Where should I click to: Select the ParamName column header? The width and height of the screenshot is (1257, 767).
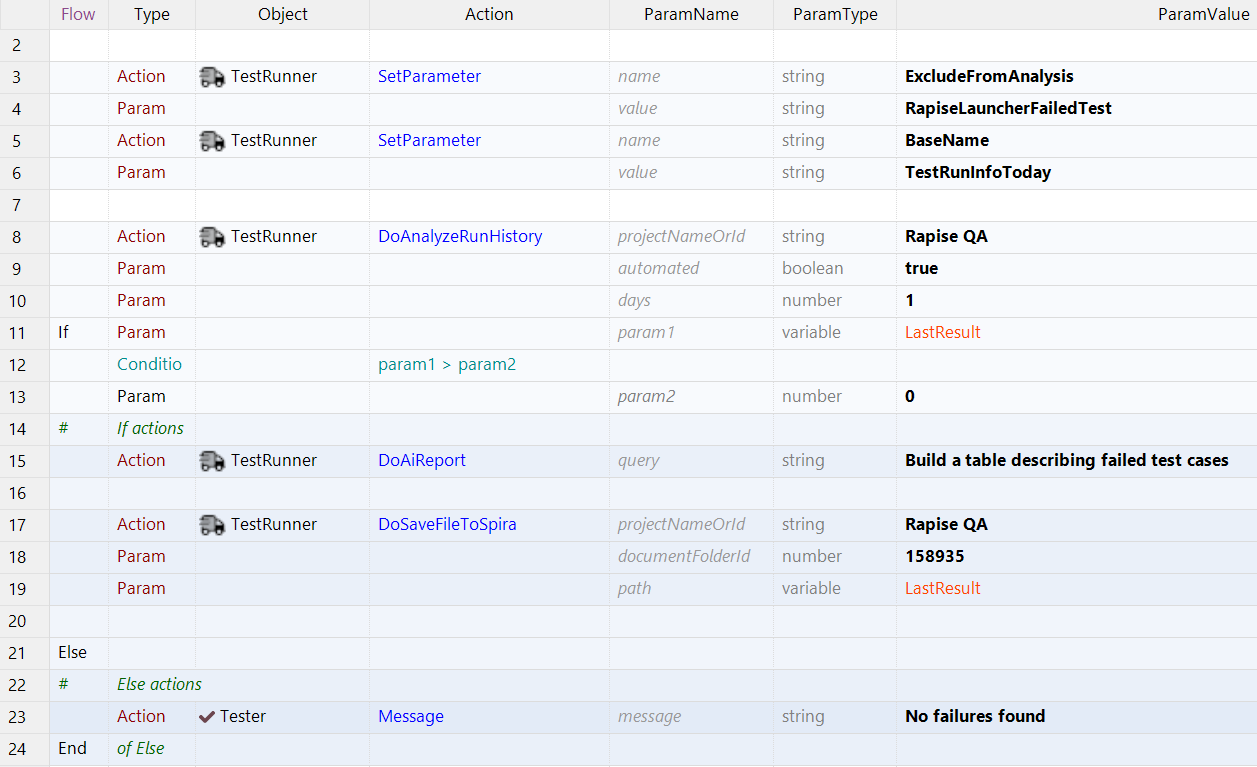coord(691,14)
